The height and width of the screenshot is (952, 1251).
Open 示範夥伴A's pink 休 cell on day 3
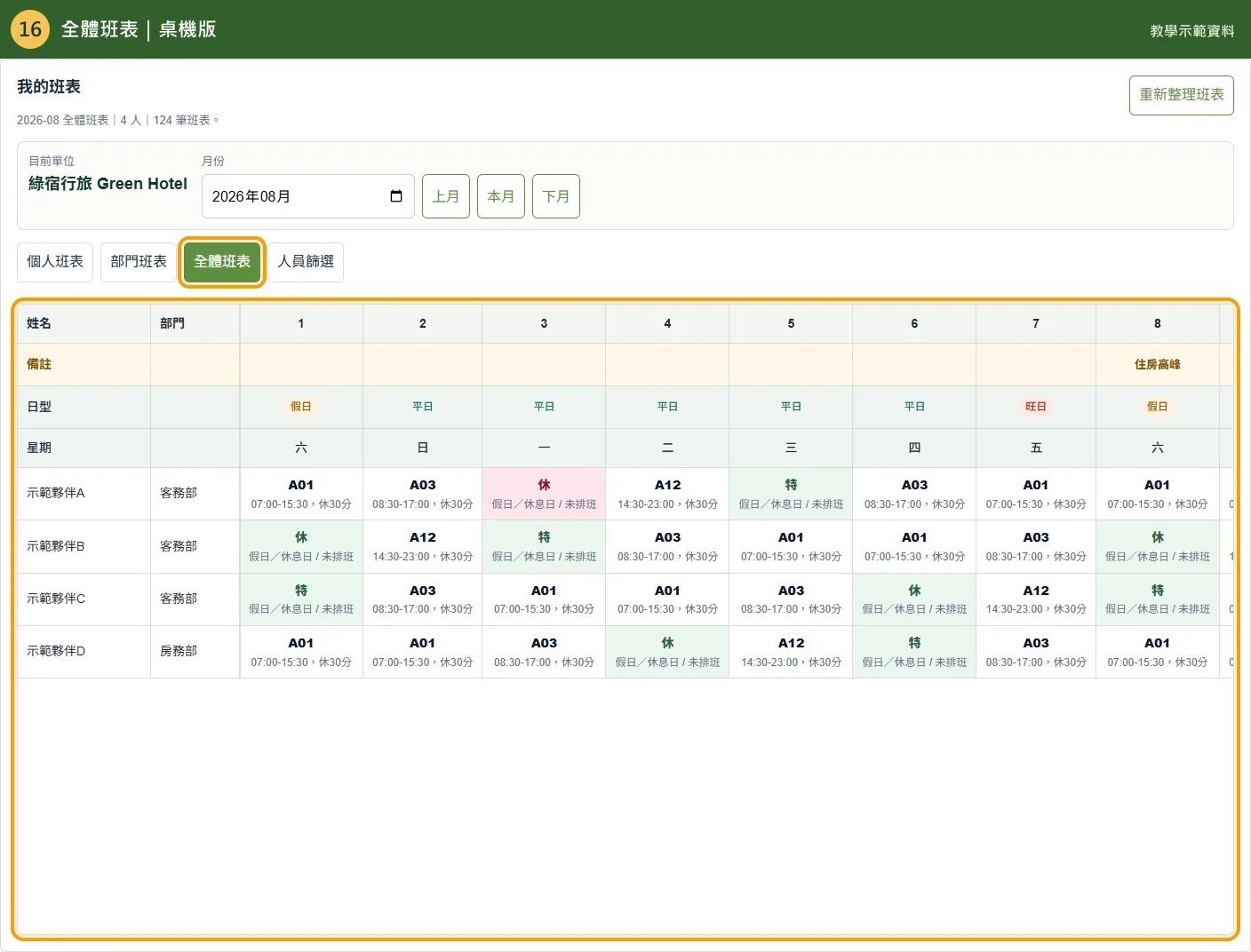544,494
